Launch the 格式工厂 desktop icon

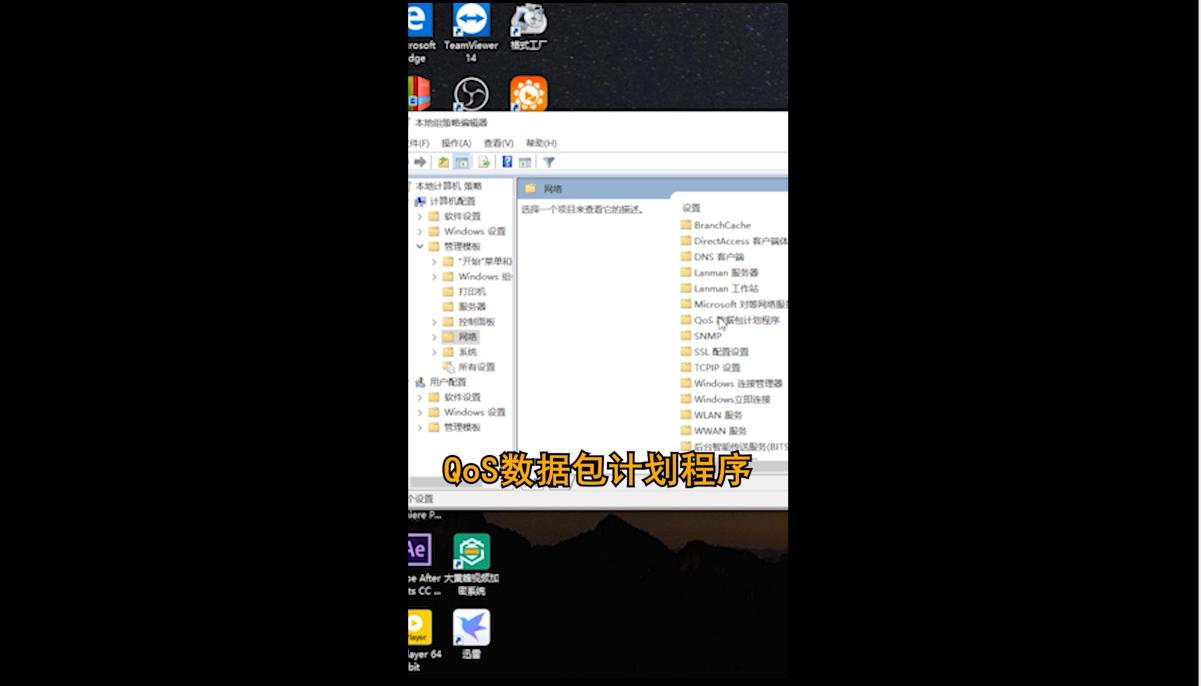click(527, 22)
